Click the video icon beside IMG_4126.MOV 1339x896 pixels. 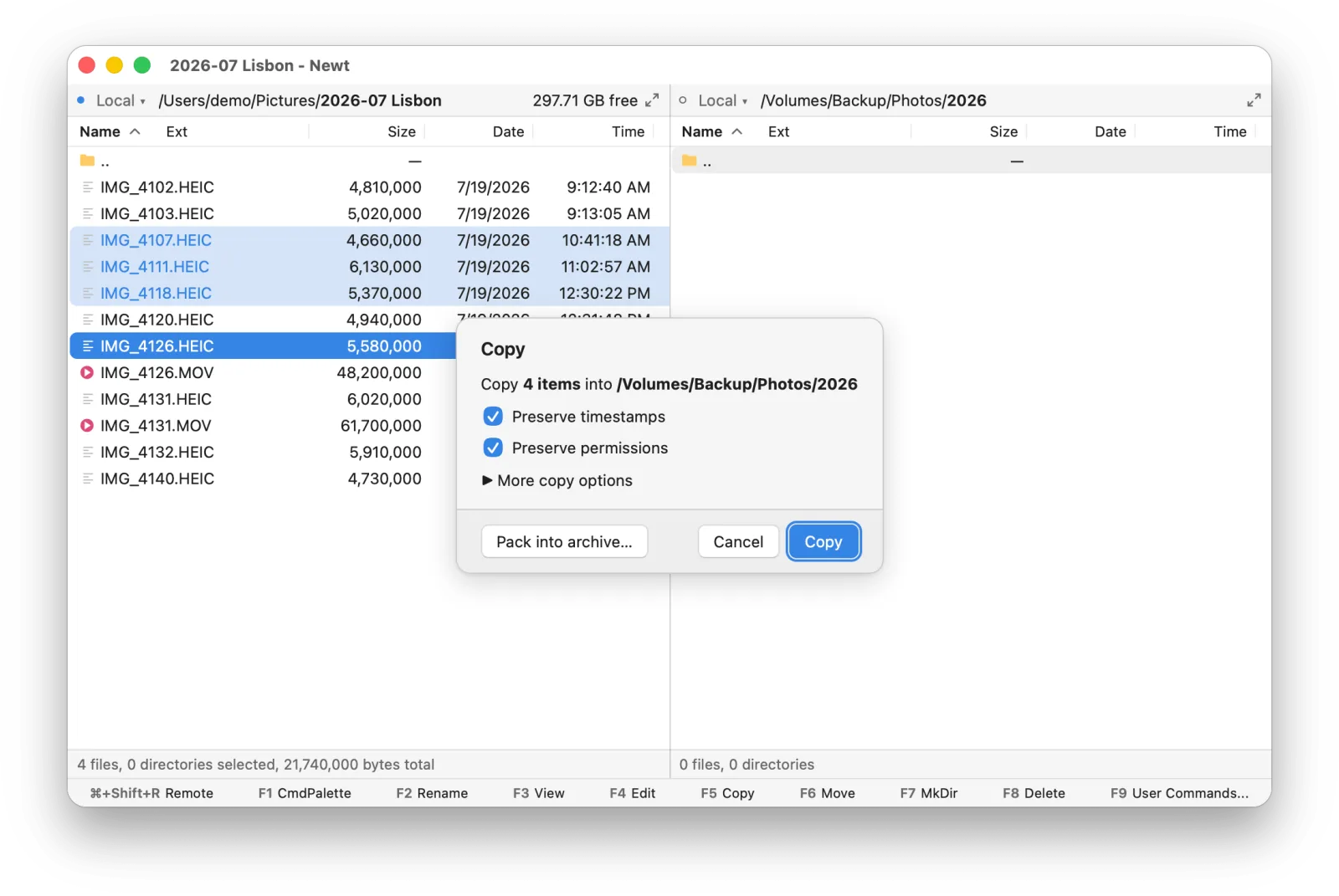pos(87,373)
